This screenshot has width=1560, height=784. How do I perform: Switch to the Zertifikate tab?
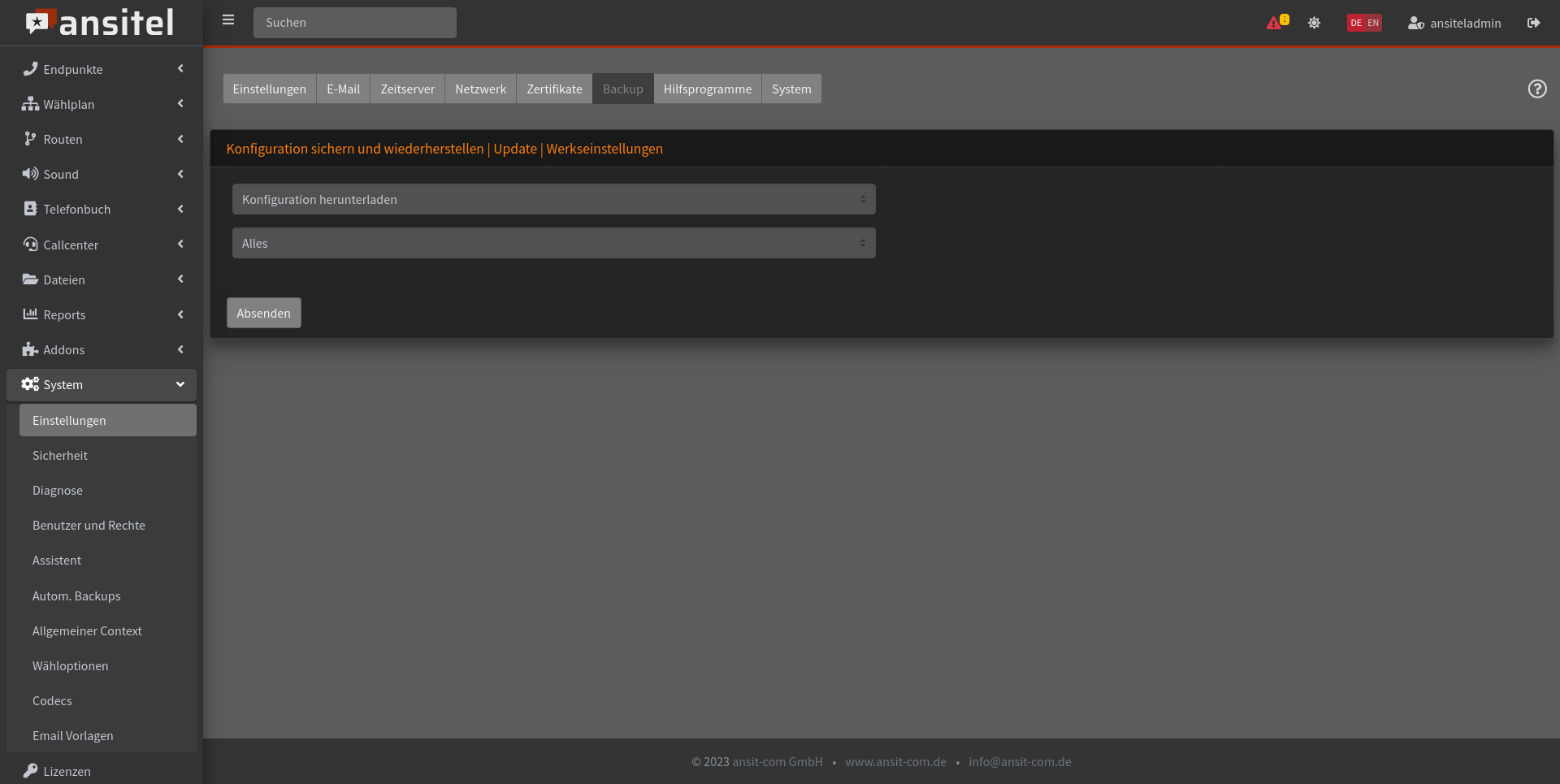[554, 89]
